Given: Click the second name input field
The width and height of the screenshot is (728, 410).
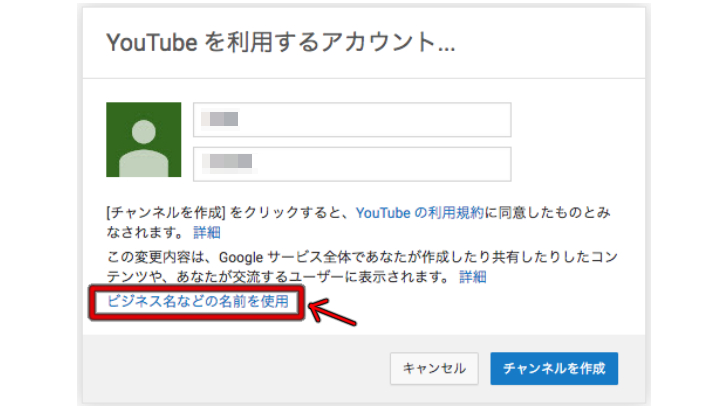Looking at the screenshot, I should click(x=352, y=164).
